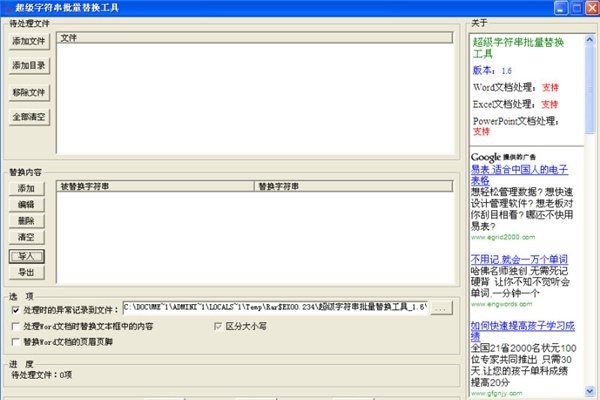
Task: Click the 全部清空 button
Action: point(29,117)
